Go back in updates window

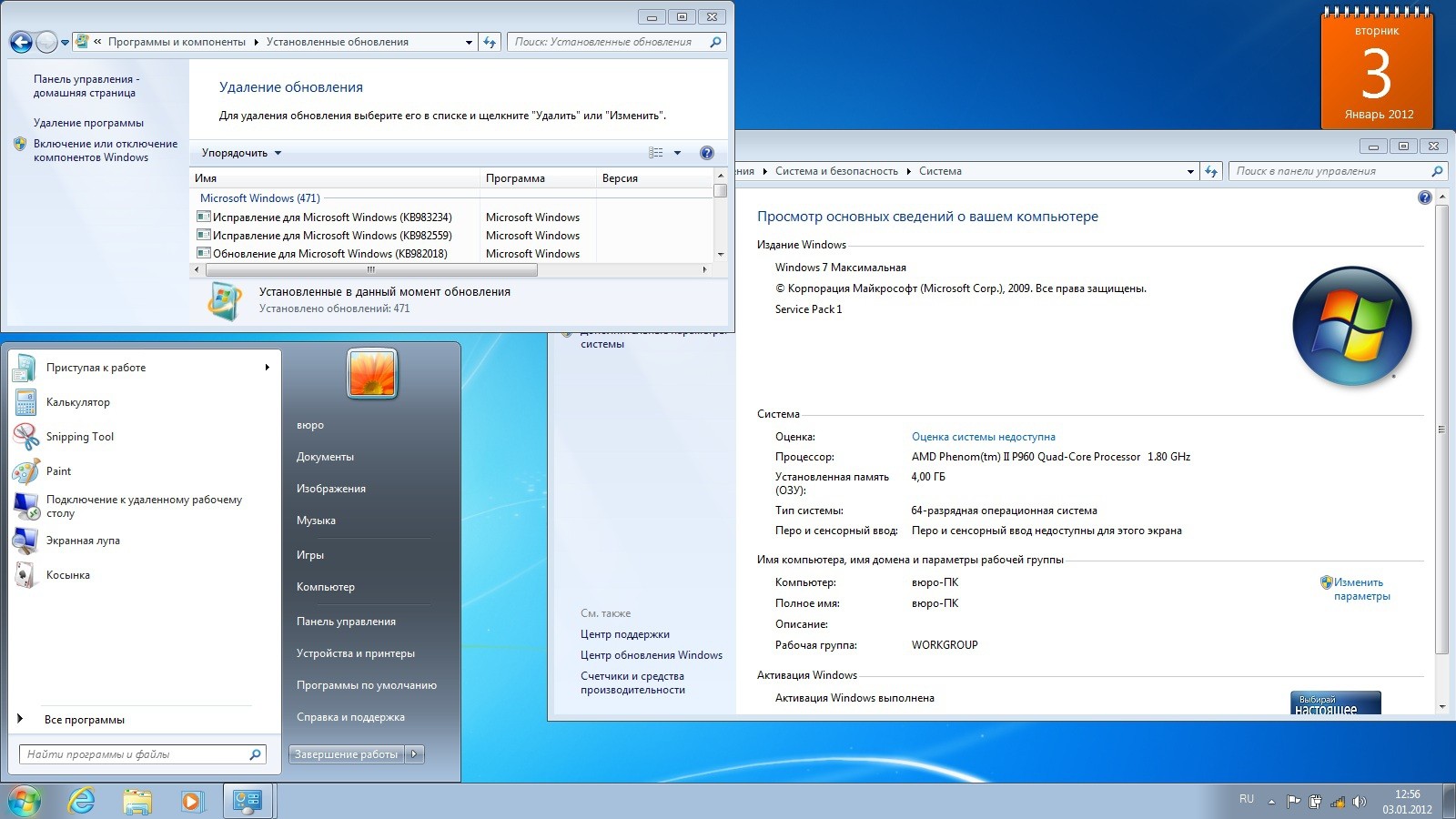coord(21,42)
